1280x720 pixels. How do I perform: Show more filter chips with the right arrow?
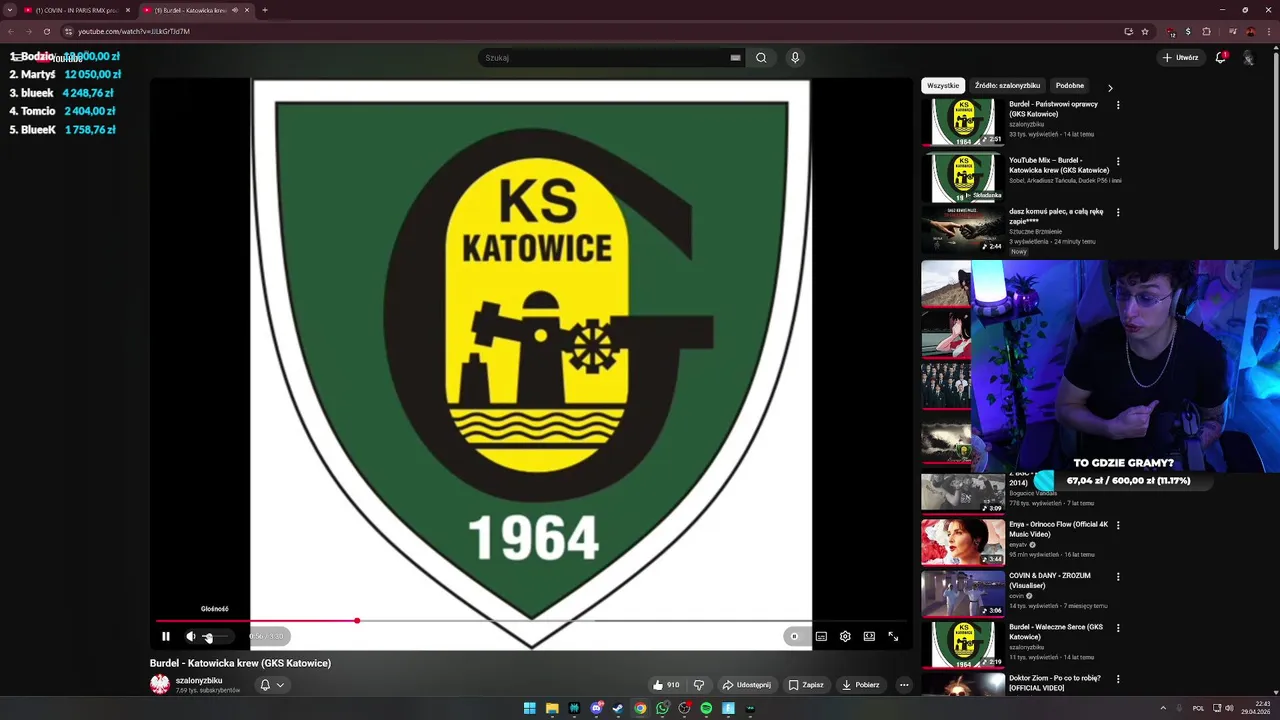pos(1110,88)
